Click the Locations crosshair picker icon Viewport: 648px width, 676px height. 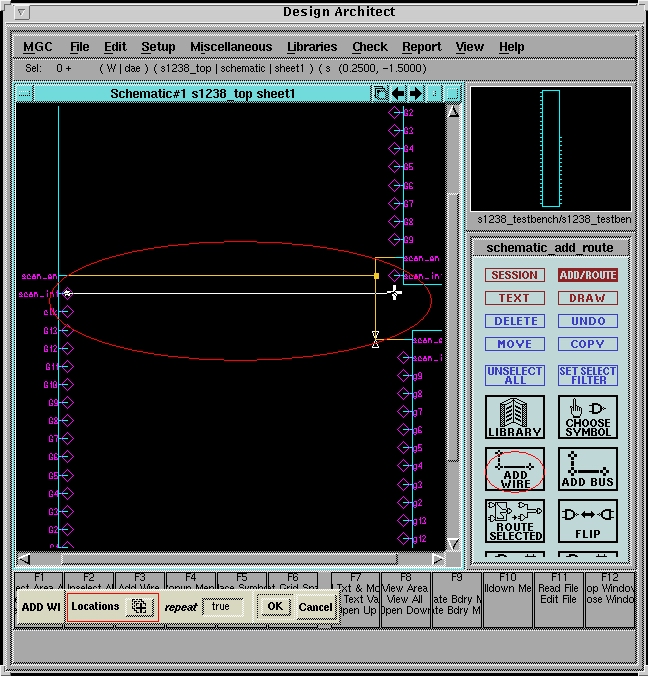(x=139, y=606)
